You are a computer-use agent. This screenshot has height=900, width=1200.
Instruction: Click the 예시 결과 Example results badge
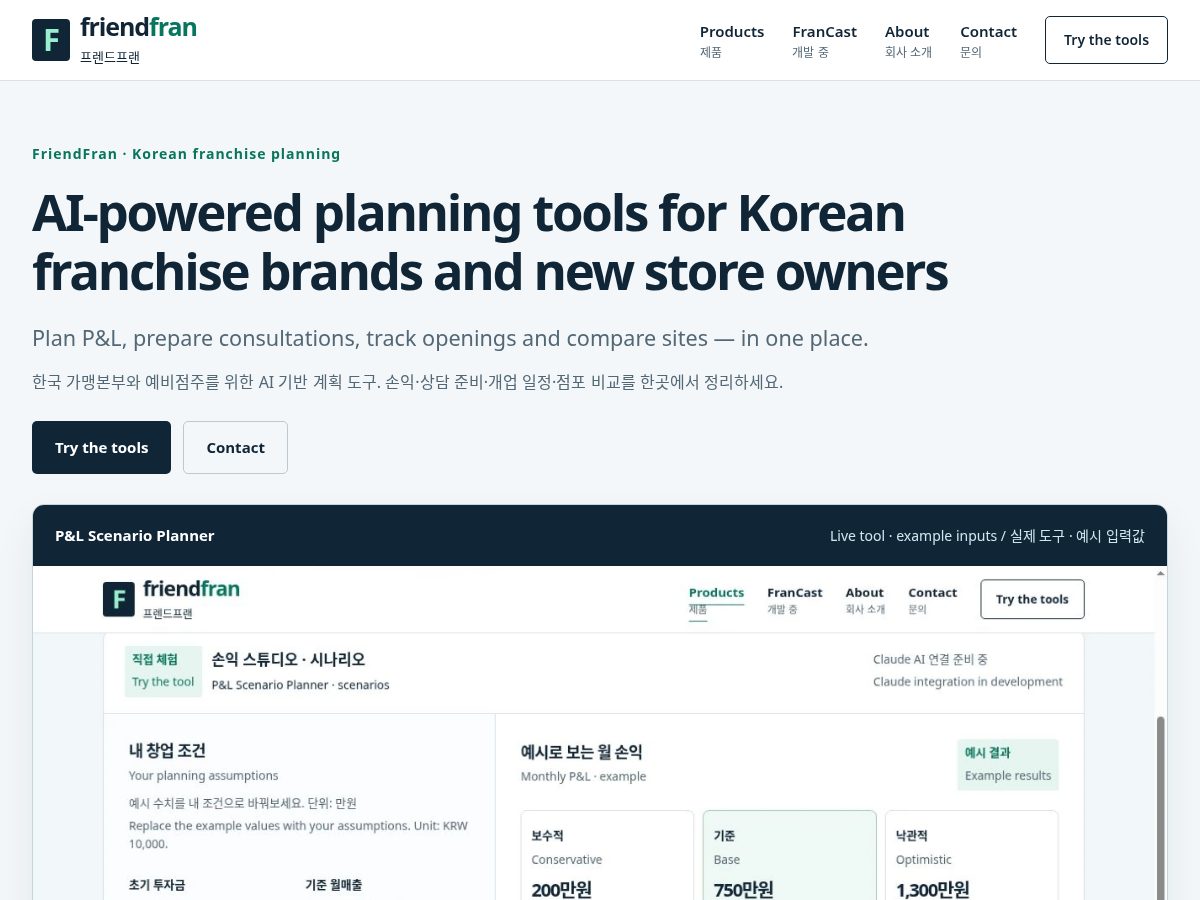coord(1007,764)
